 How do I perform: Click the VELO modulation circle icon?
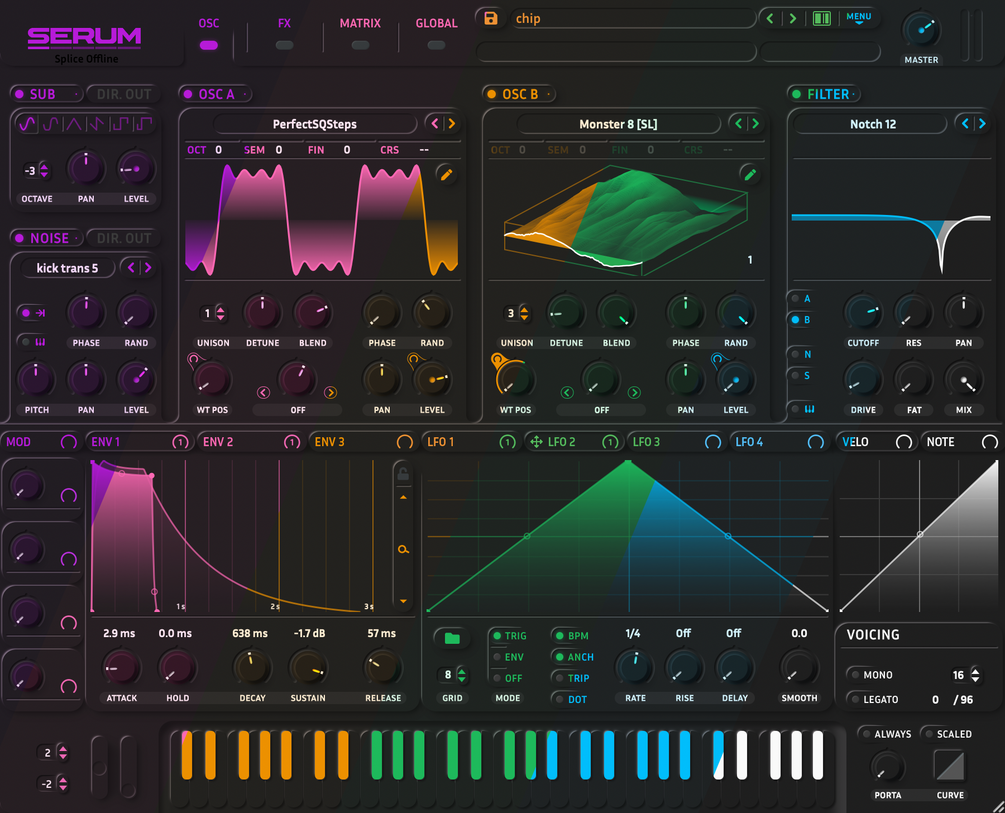click(903, 442)
